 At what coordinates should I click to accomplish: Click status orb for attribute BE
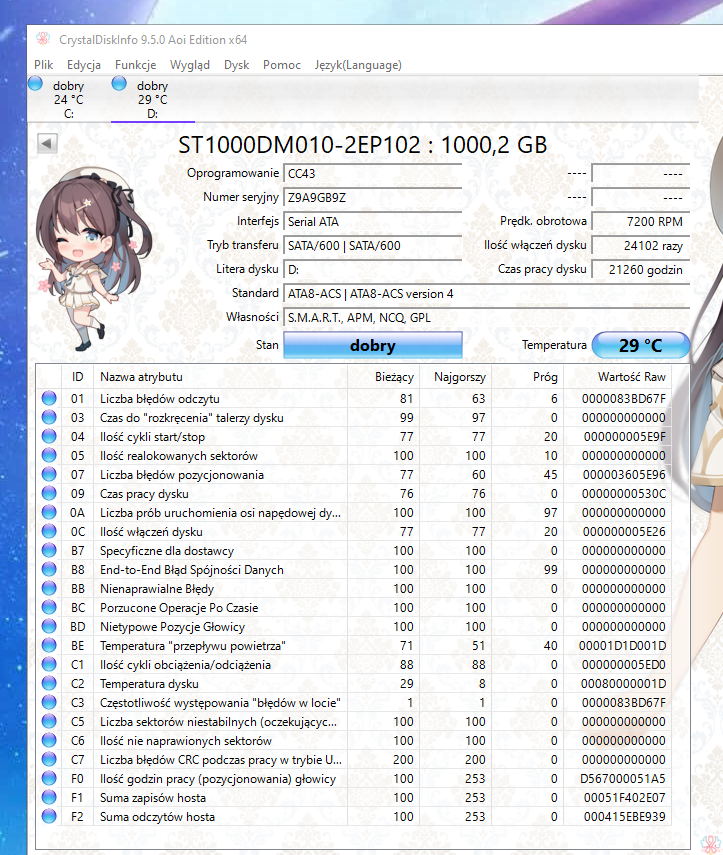pos(49,645)
